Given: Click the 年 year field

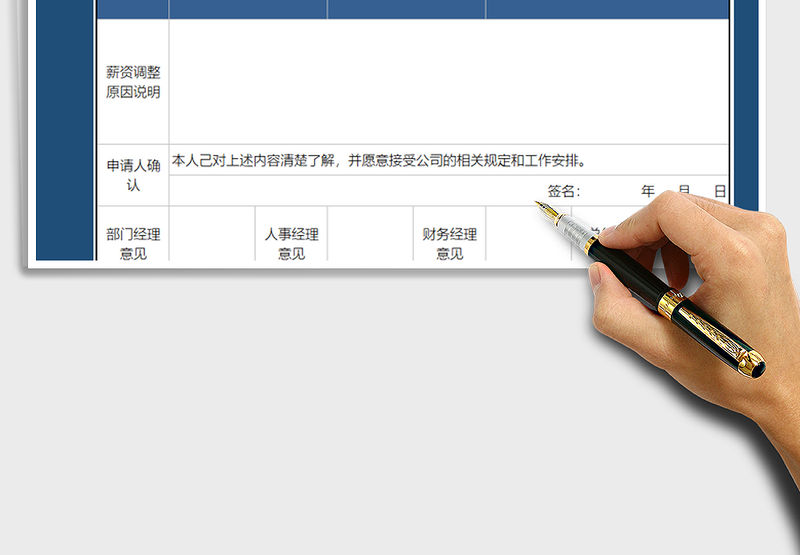Looking at the screenshot, I should pos(648,191).
